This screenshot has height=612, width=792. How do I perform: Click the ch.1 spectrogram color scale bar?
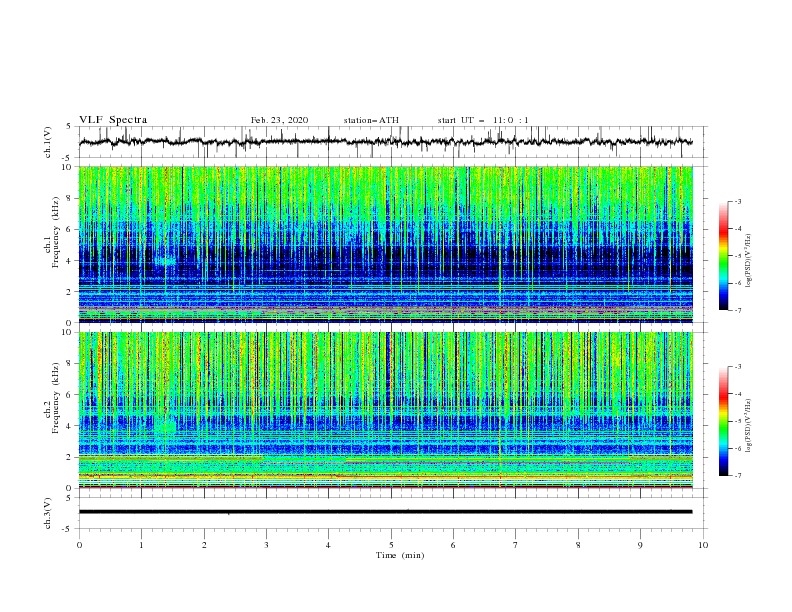click(724, 256)
